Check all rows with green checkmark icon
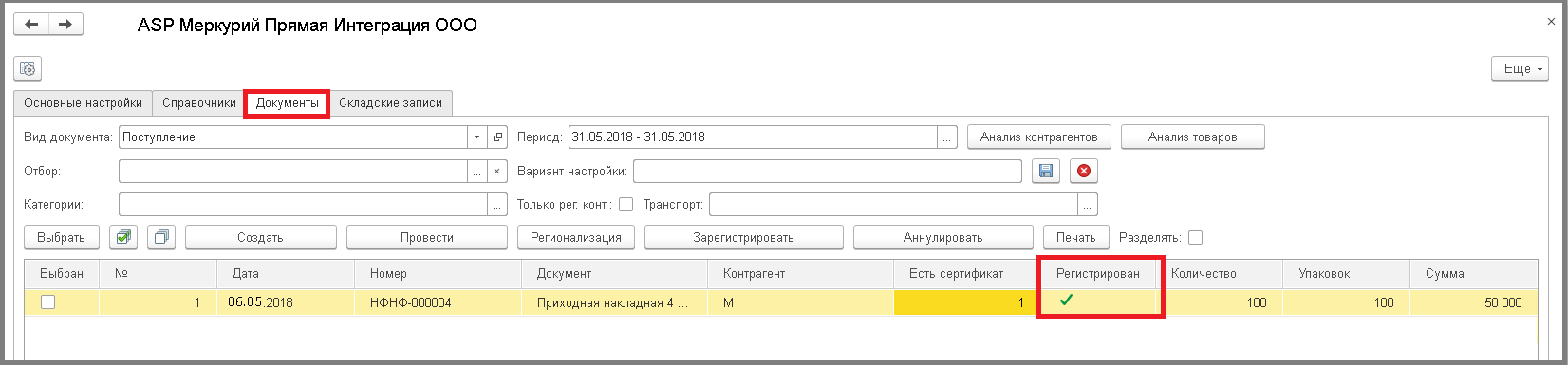The image size is (1568, 365). 122,237
